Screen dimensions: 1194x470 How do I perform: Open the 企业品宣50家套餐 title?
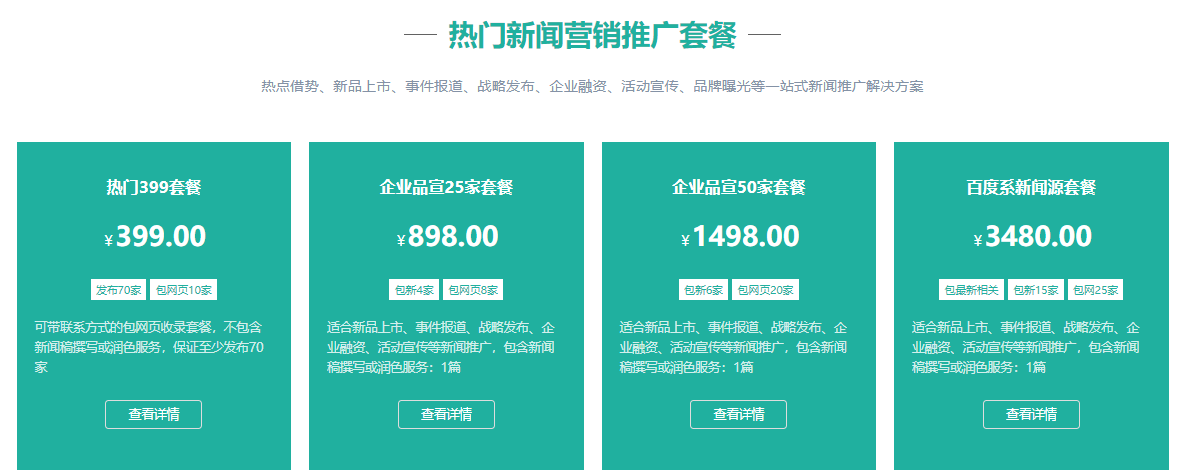738,187
